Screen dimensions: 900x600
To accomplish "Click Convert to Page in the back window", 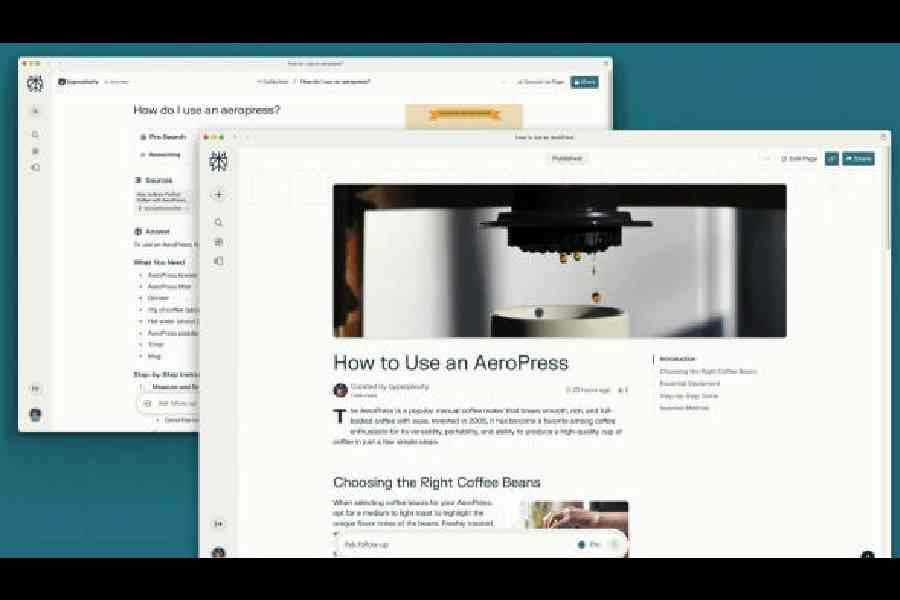I will [x=541, y=82].
